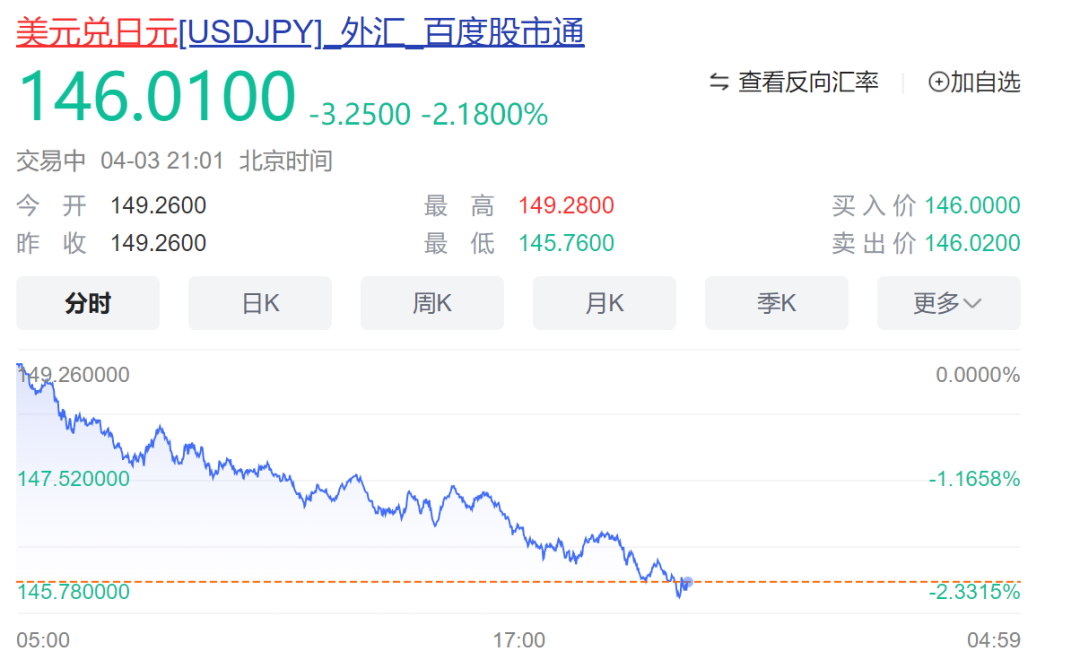Open the 月K chart tab

[604, 303]
